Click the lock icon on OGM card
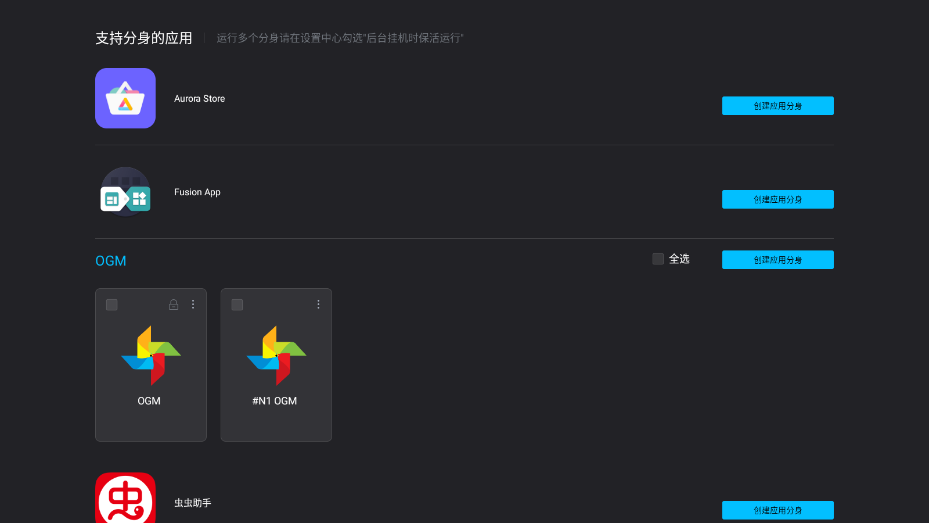Viewport: 929px width, 523px height. point(174,304)
